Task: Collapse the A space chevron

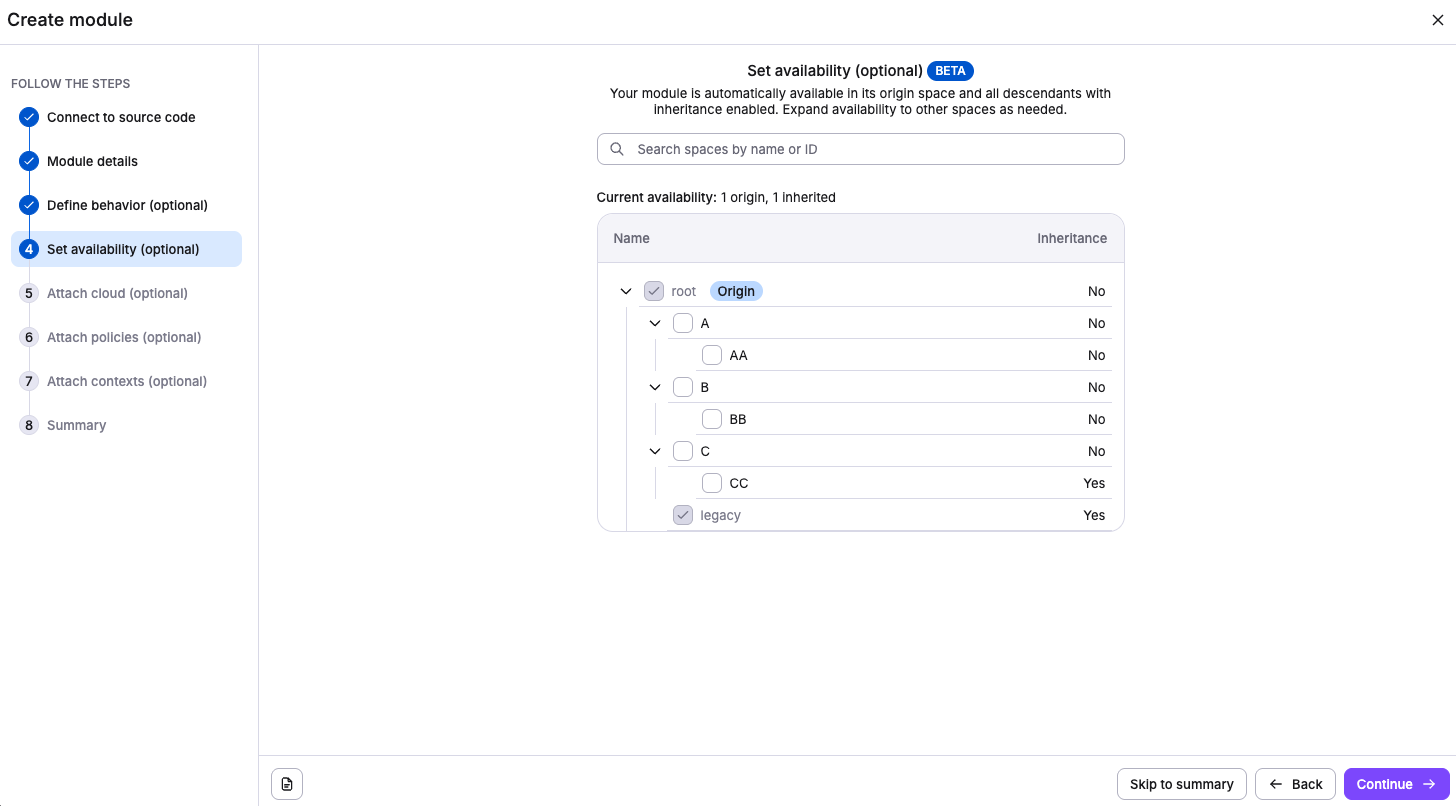Action: (655, 323)
